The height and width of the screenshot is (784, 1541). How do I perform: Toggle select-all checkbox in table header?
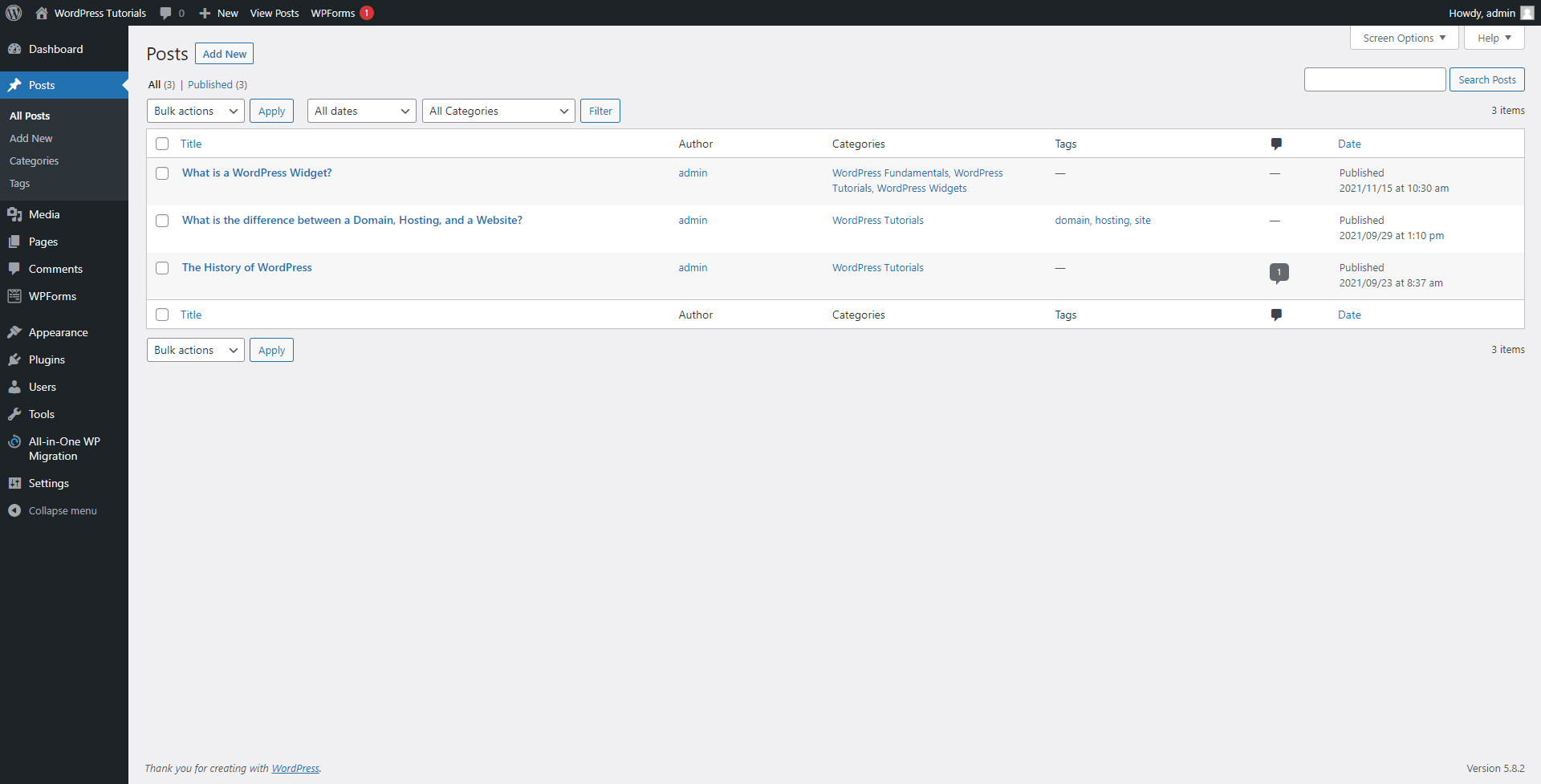(x=162, y=144)
